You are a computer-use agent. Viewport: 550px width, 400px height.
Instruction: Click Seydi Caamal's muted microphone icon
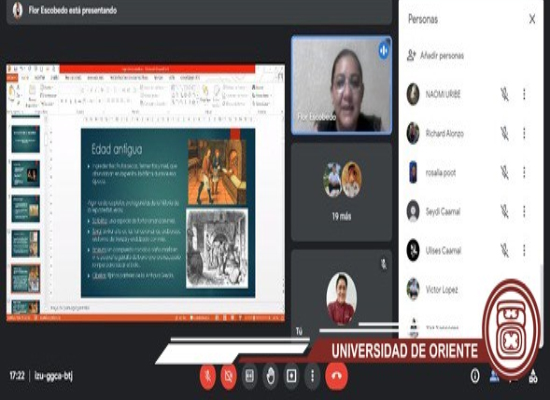point(504,212)
